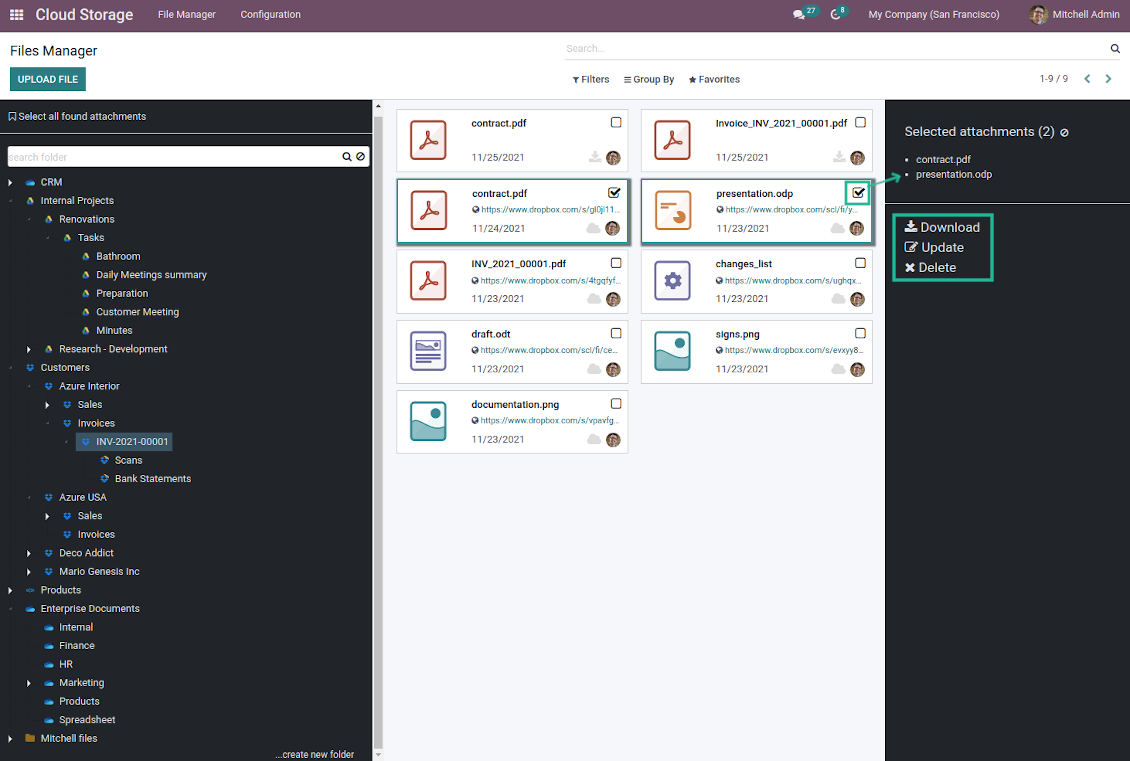
Task: Open the Configuration menu
Action: pos(270,14)
